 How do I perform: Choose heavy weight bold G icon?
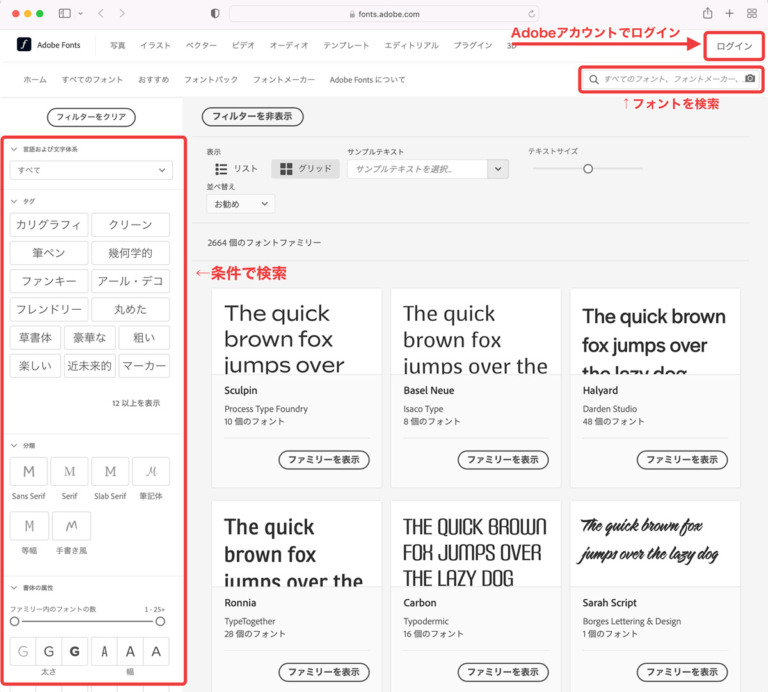[x=75, y=651]
